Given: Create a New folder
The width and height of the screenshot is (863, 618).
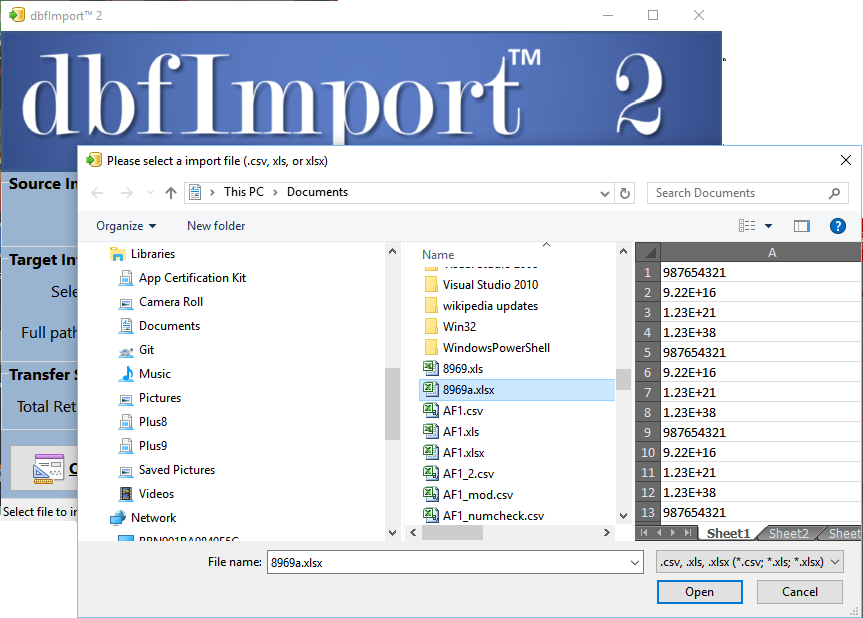Looking at the screenshot, I should (x=216, y=226).
